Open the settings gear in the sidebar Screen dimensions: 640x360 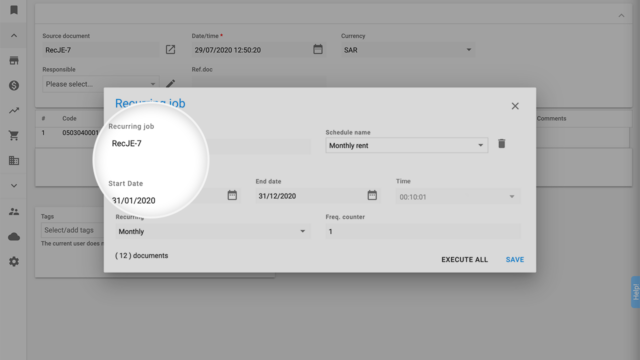click(14, 261)
